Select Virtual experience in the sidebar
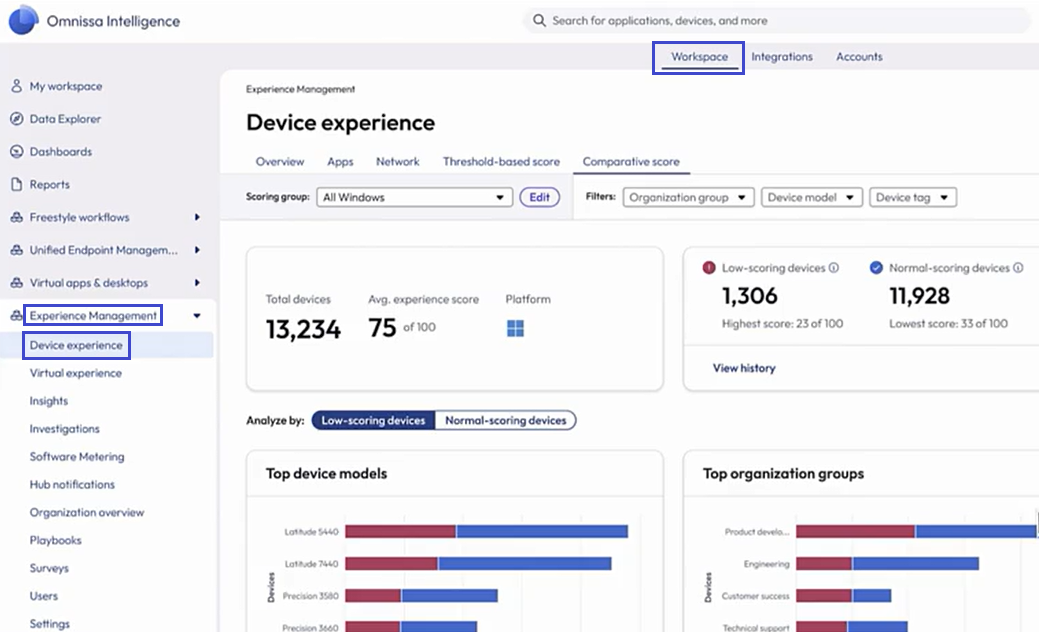The image size is (1039, 632). tap(76, 373)
